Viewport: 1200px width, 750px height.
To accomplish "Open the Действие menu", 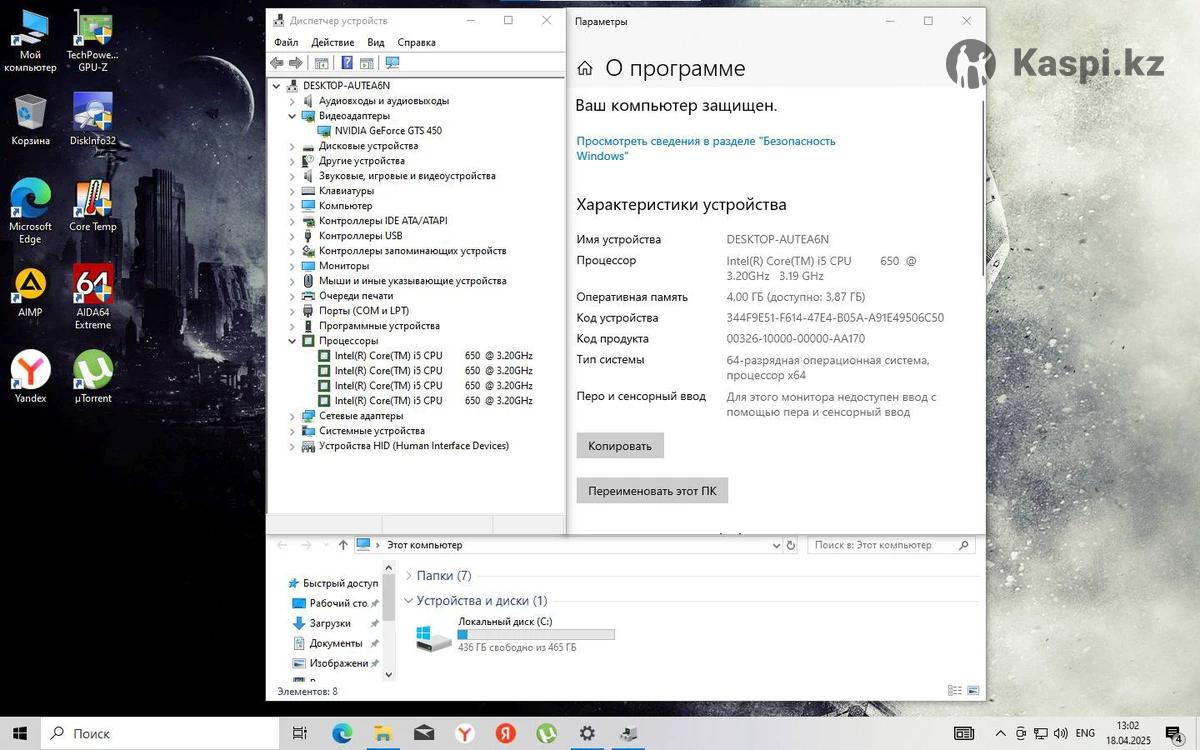I will [332, 42].
